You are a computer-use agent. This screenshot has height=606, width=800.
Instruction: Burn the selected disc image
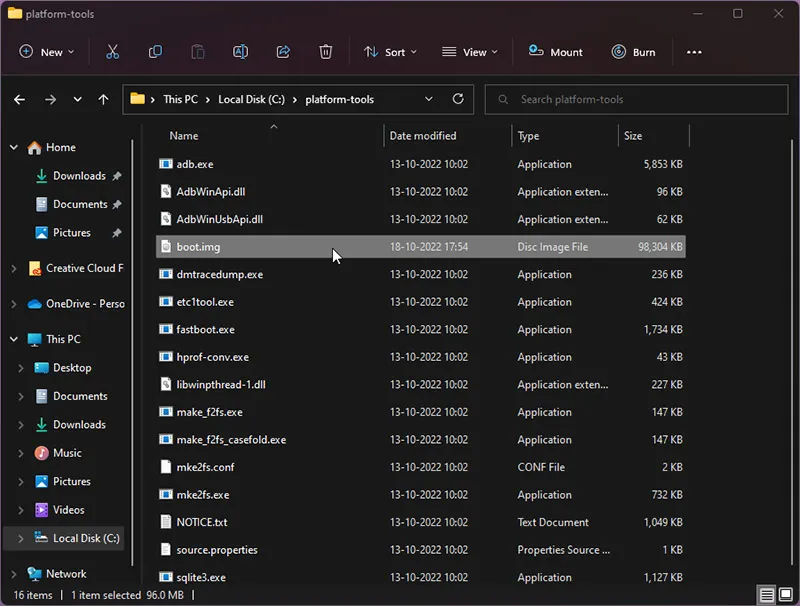click(633, 52)
